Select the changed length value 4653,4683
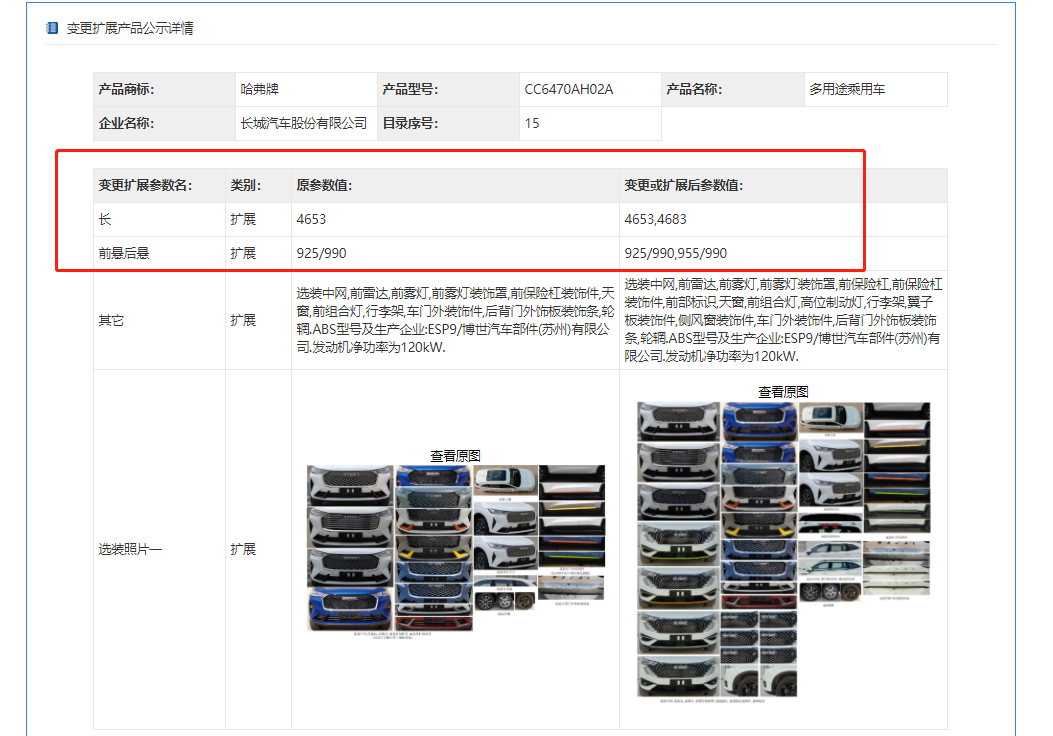The width and height of the screenshot is (1053, 736). pyautogui.click(x=655, y=220)
